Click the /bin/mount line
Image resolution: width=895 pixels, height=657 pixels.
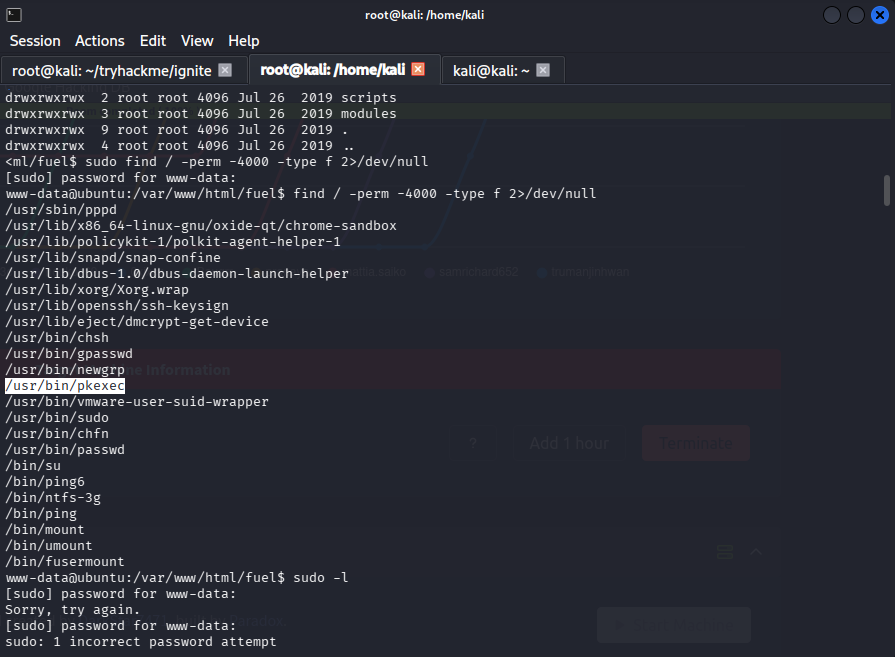click(x=45, y=530)
